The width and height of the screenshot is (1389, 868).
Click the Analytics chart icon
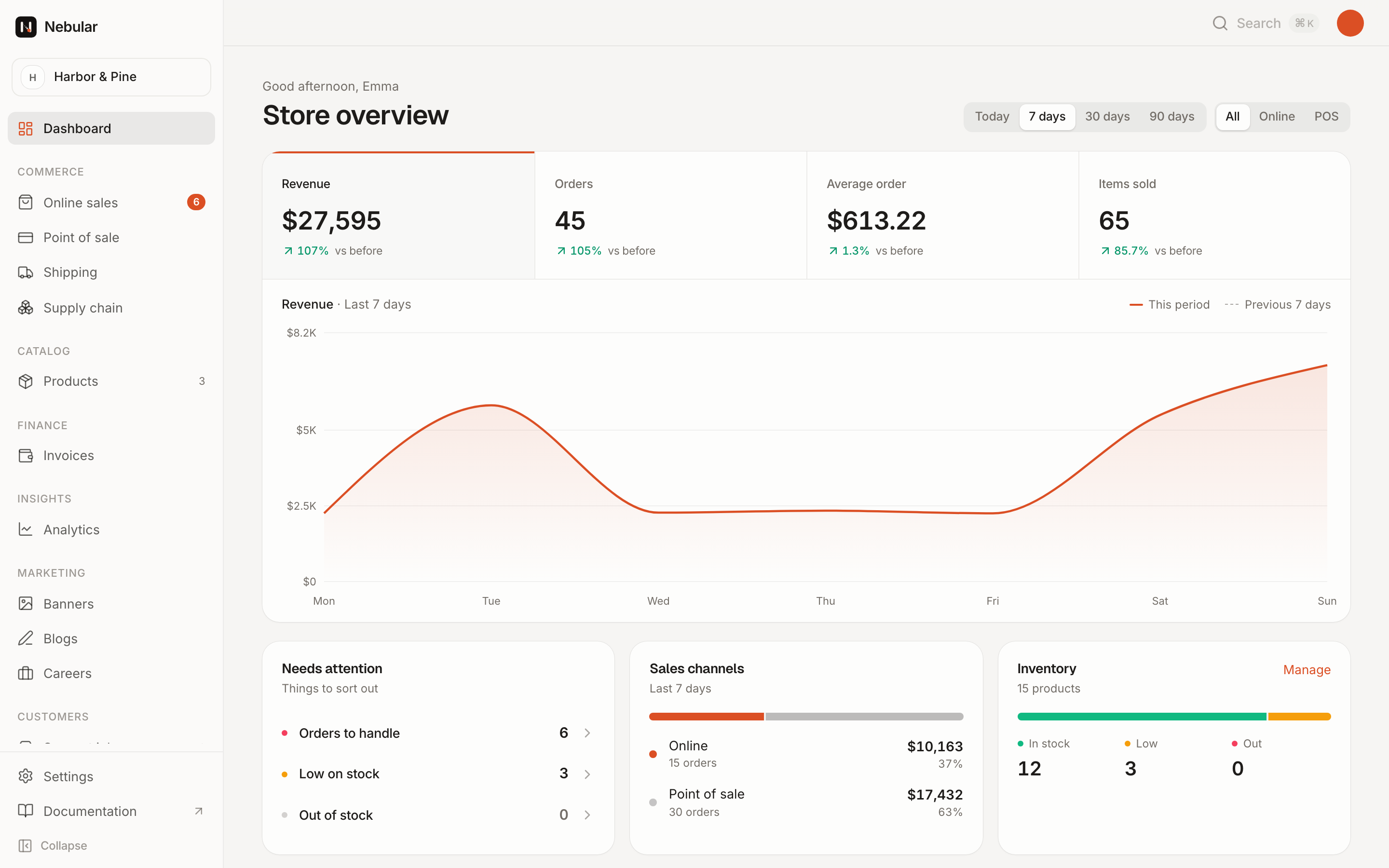coord(25,529)
